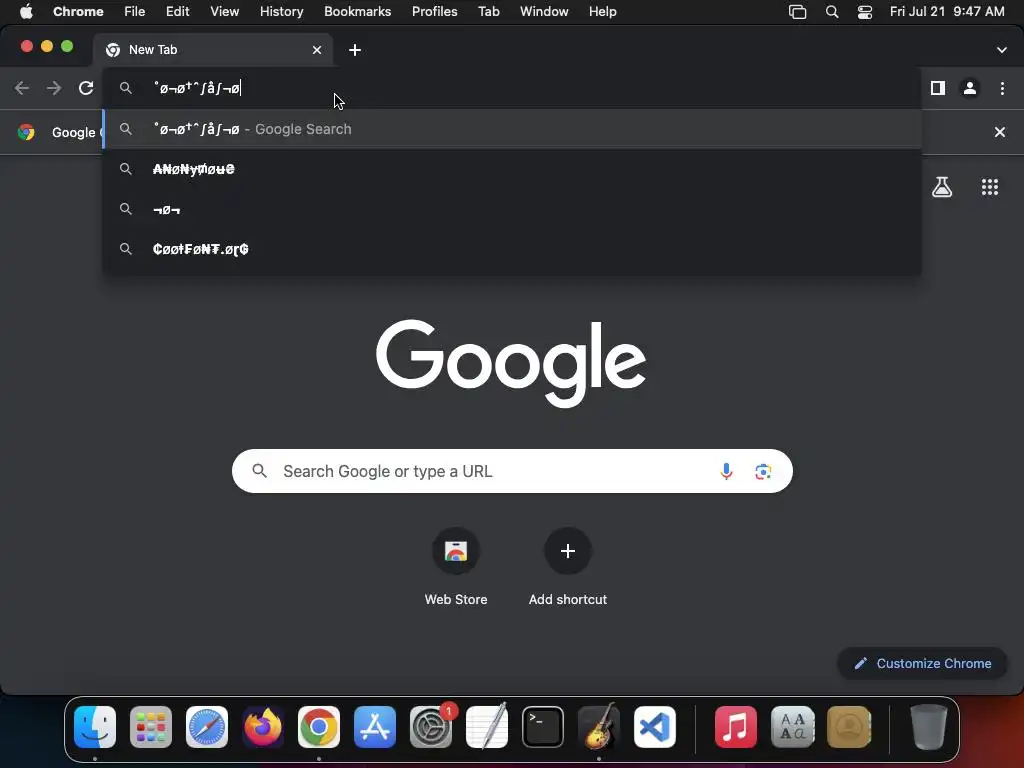This screenshot has width=1024, height=768.
Task: Open Finder from the Dock
Action: pos(95,727)
